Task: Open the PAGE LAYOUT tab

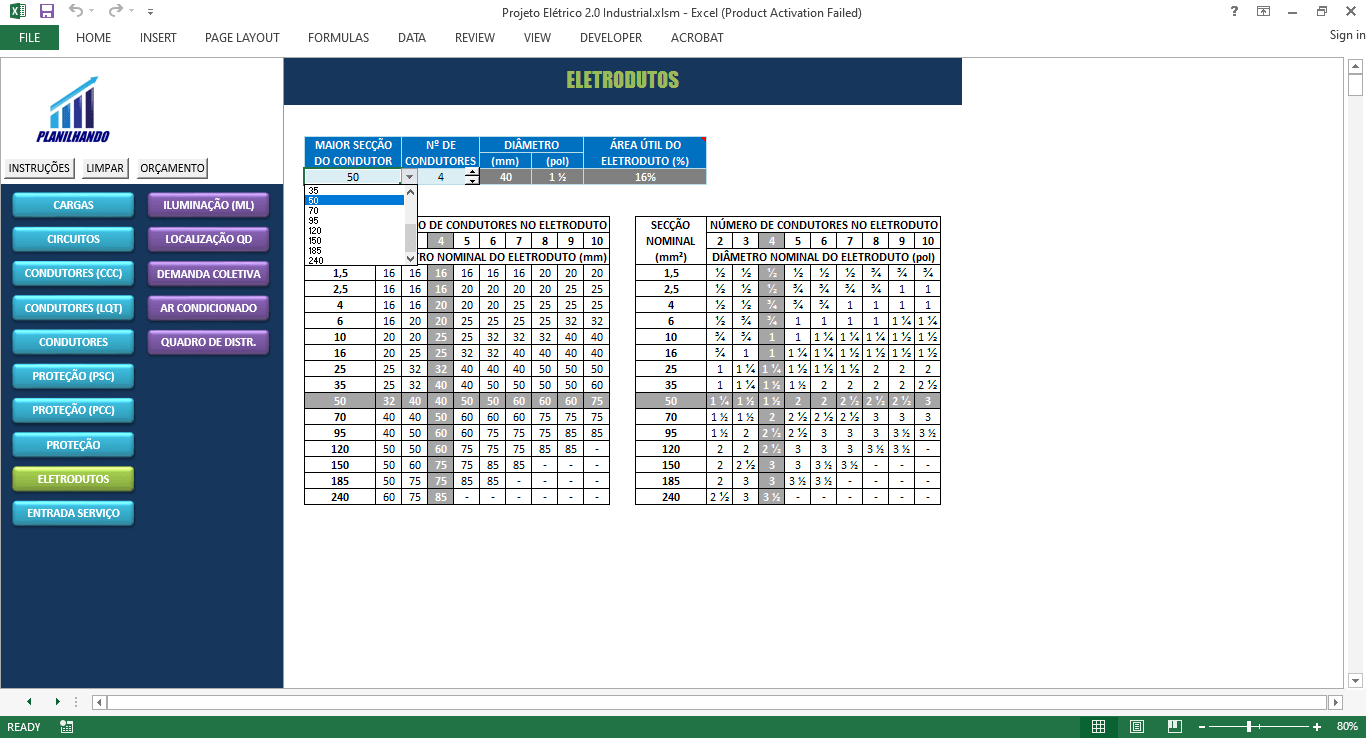Action: [242, 38]
